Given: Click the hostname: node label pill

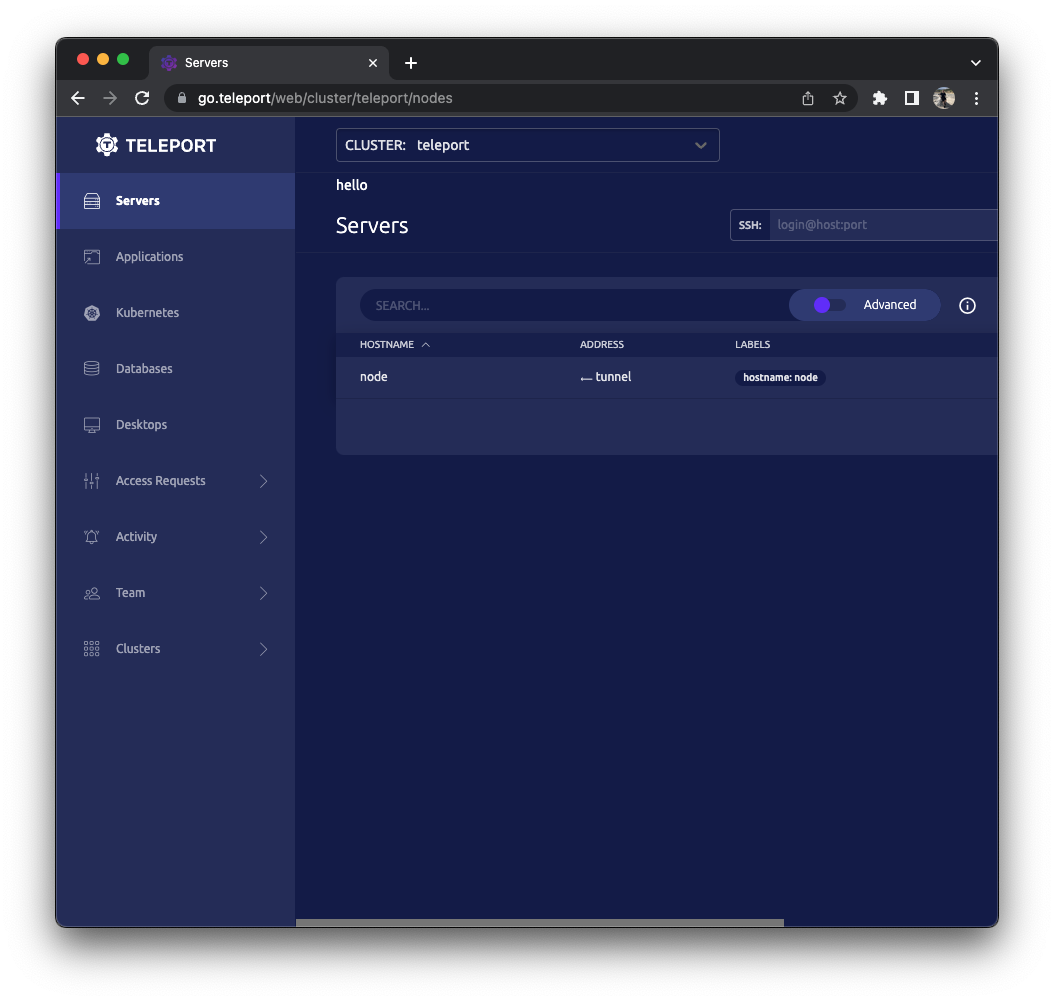Looking at the screenshot, I should coord(780,378).
